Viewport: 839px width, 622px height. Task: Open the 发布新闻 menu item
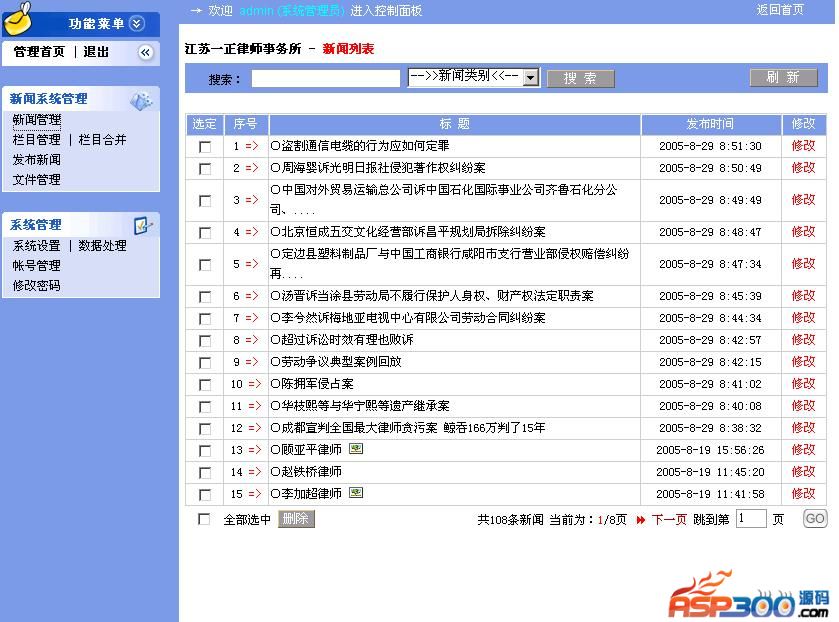[x=37, y=160]
